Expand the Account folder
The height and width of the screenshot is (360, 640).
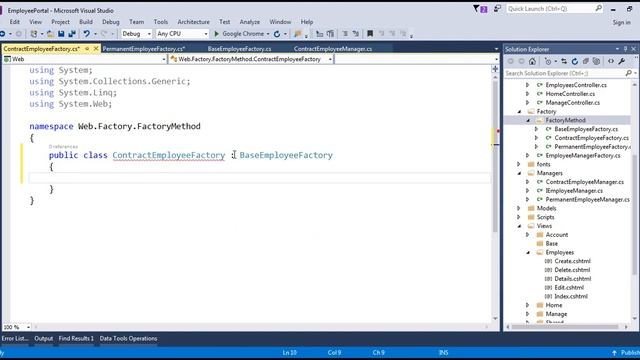tap(528, 235)
